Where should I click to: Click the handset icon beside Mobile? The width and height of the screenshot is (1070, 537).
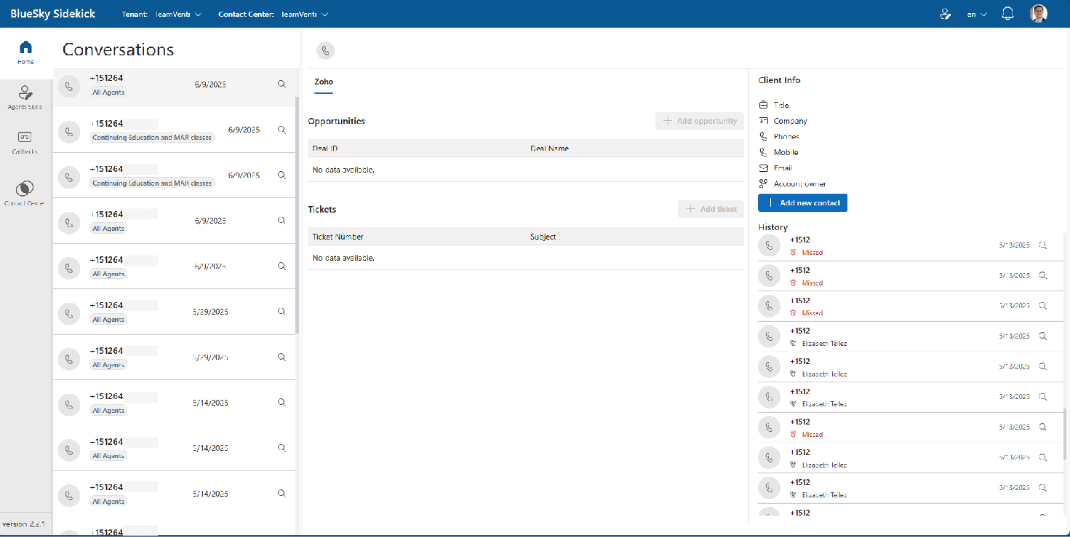point(763,152)
